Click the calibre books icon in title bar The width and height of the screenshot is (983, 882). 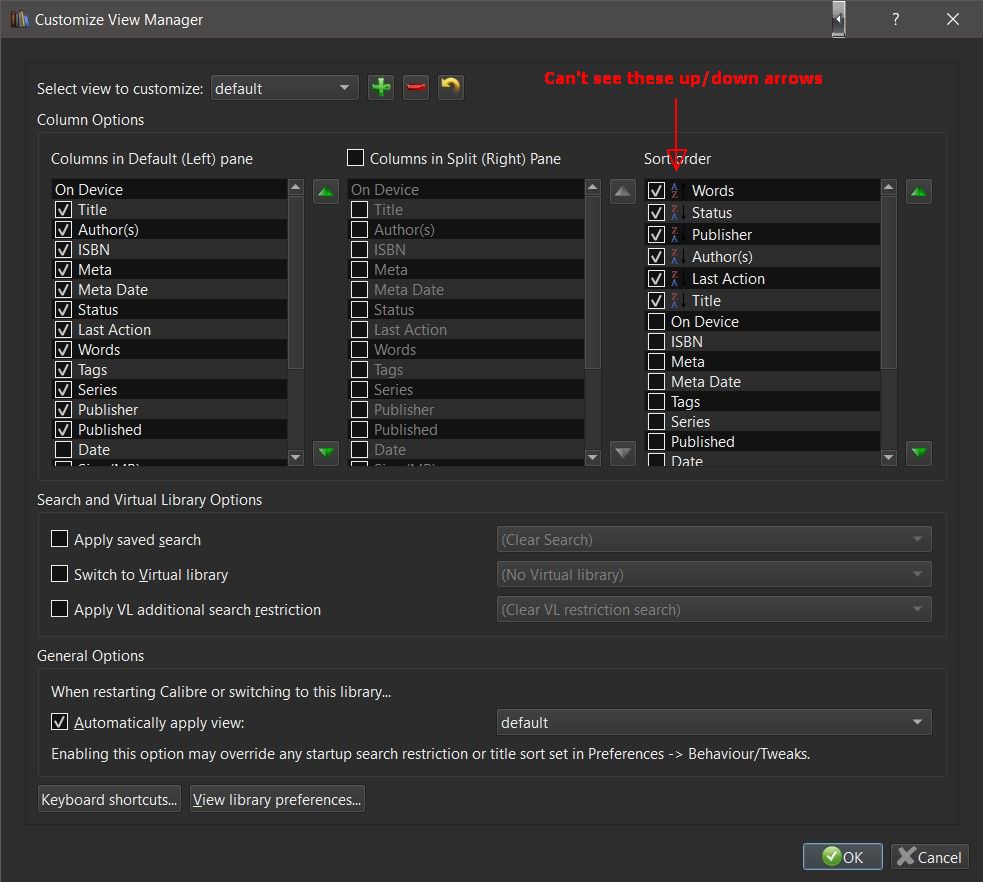pos(19,19)
